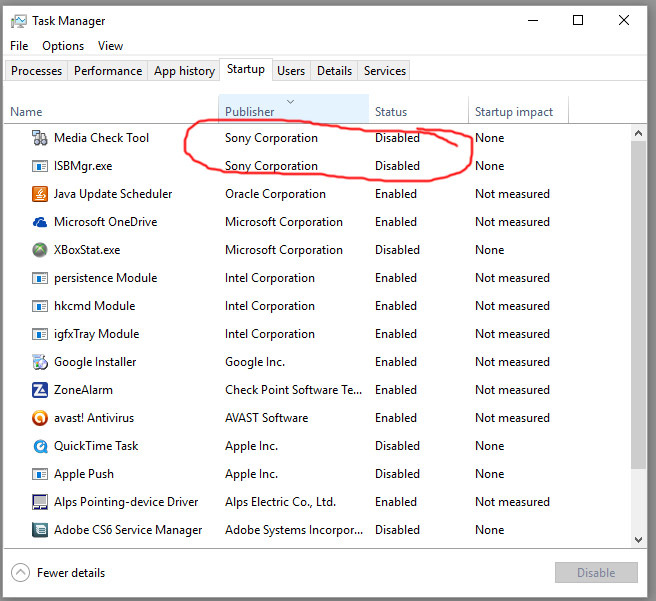Select the Apple Push name
656x601 pixels.
pos(84,474)
